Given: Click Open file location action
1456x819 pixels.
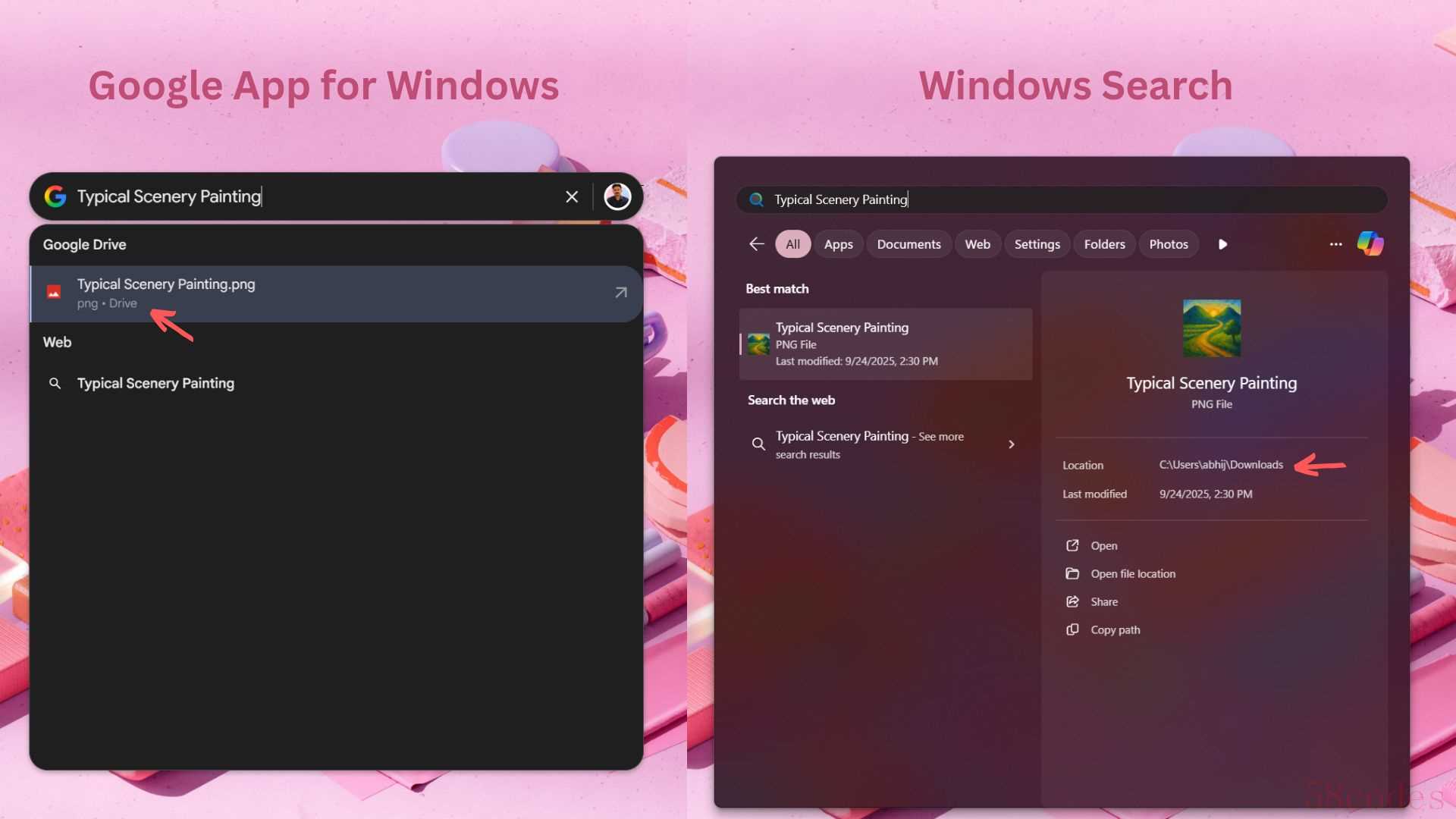Looking at the screenshot, I should tap(1132, 574).
